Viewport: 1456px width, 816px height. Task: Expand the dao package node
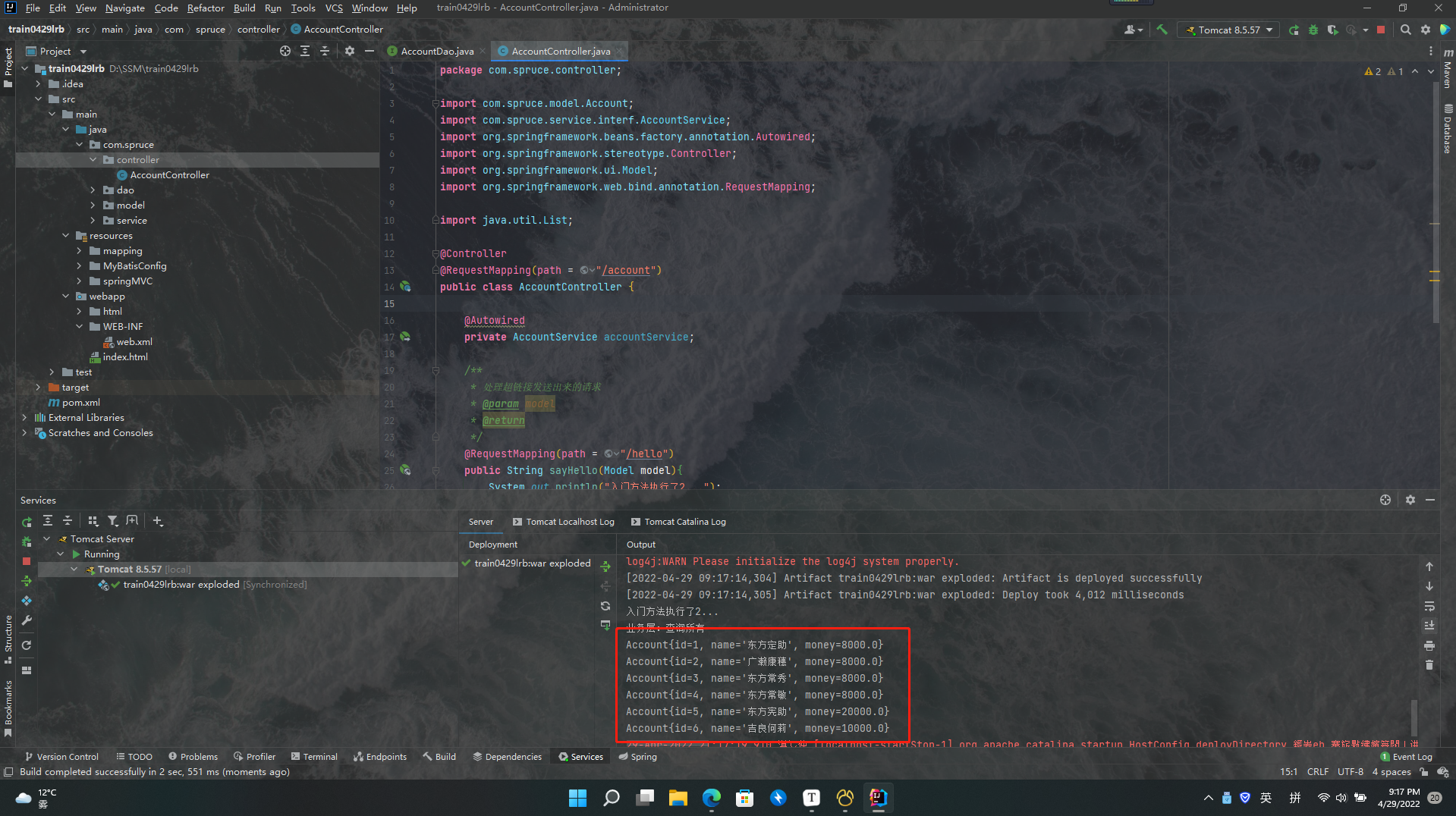pos(93,190)
